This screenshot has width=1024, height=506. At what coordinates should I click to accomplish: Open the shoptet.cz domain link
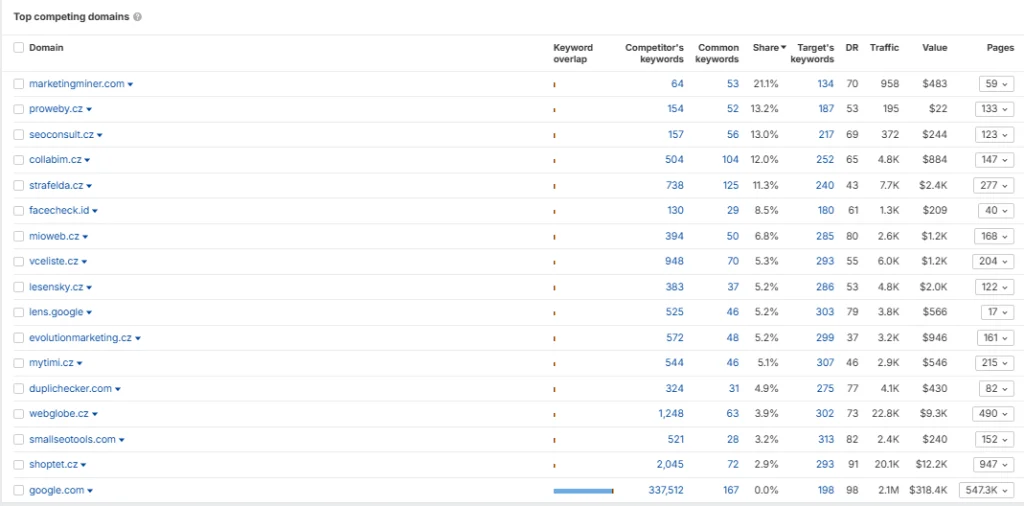54,465
